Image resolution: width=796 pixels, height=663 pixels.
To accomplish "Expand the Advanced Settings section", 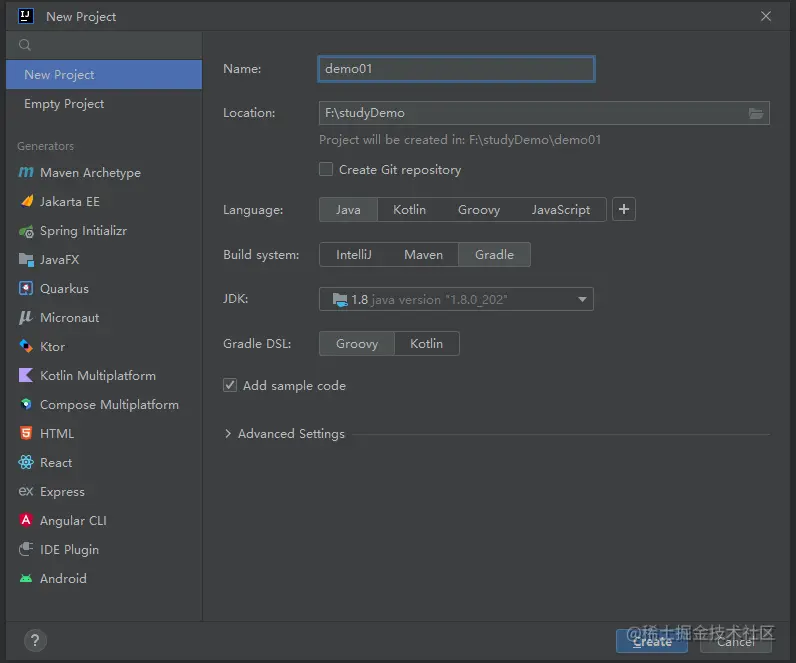I will (284, 434).
